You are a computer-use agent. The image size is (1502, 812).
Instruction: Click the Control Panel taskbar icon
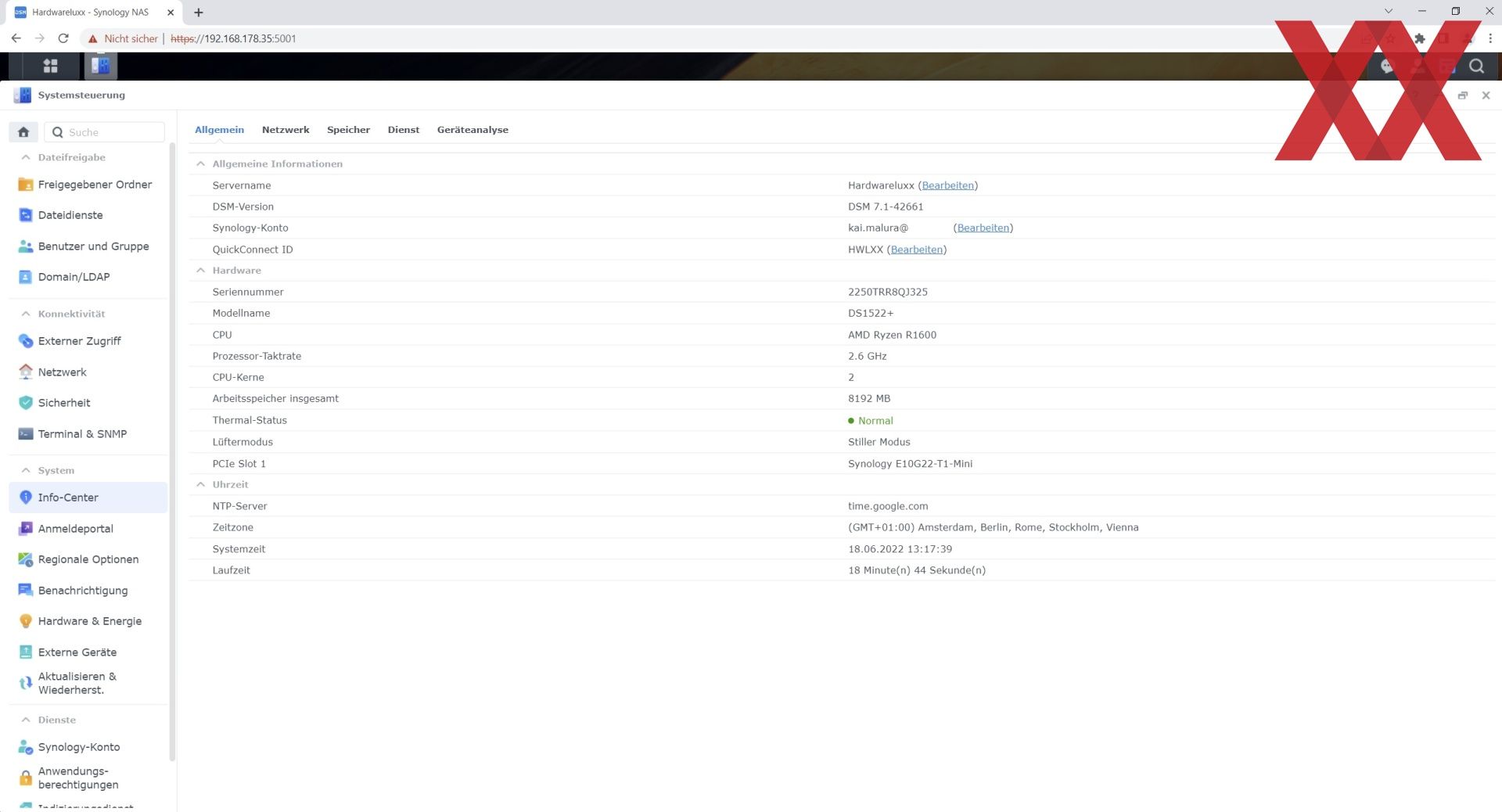(x=100, y=66)
